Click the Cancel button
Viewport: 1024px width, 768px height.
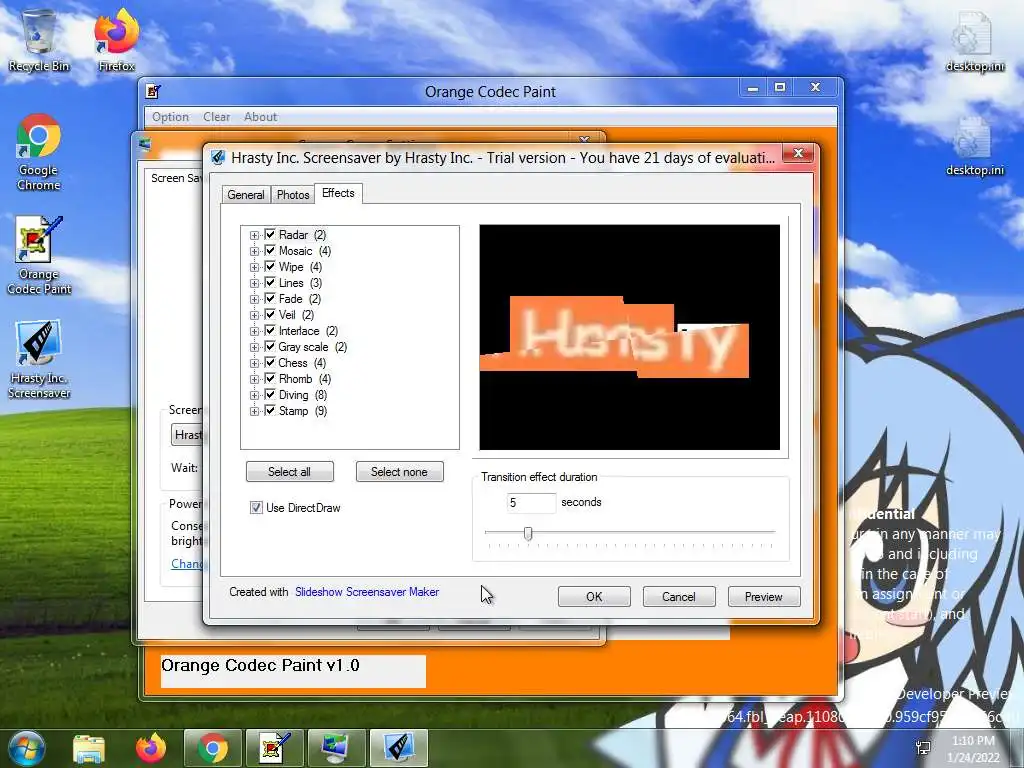[679, 596]
